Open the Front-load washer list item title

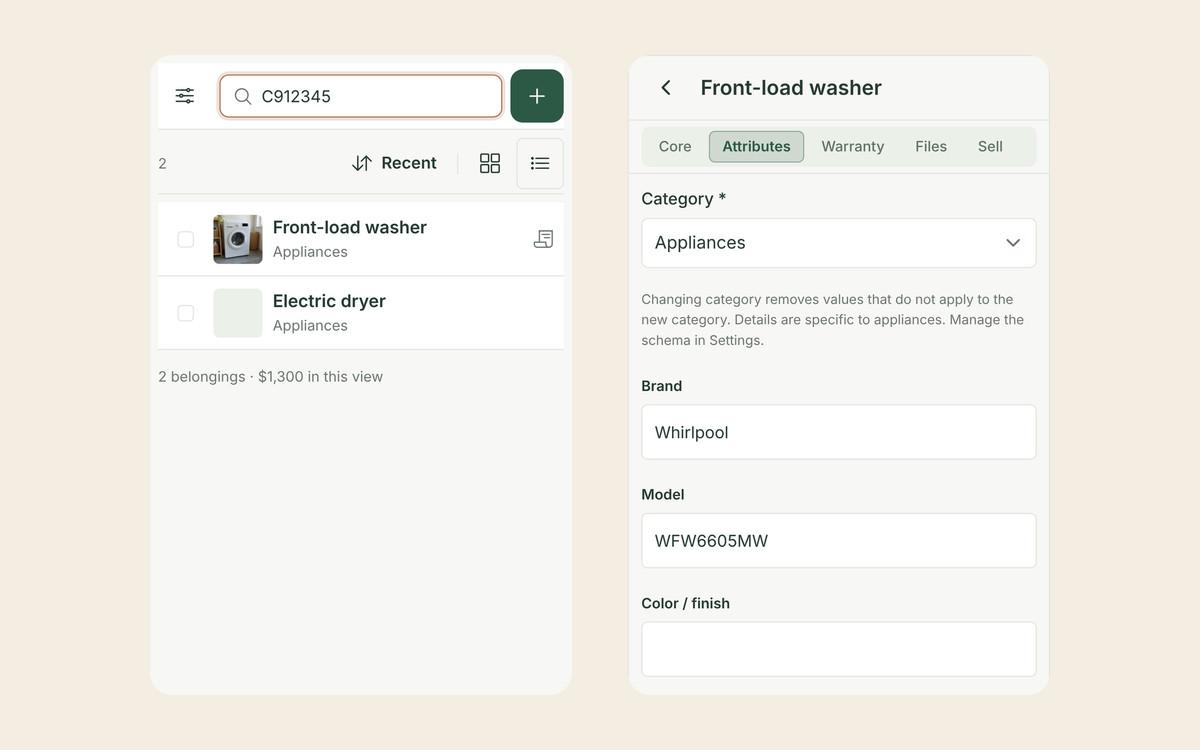click(x=350, y=227)
